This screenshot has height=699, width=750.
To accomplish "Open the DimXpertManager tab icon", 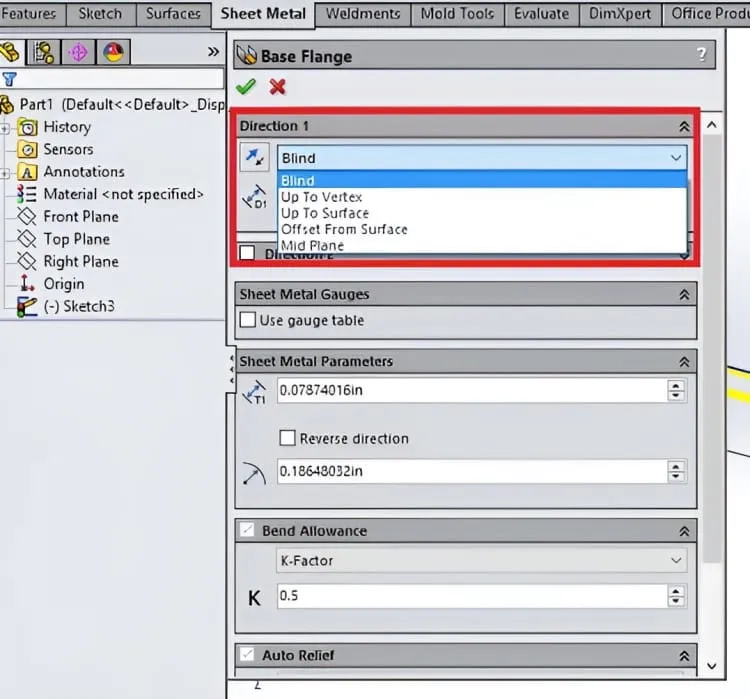I will click(78, 52).
